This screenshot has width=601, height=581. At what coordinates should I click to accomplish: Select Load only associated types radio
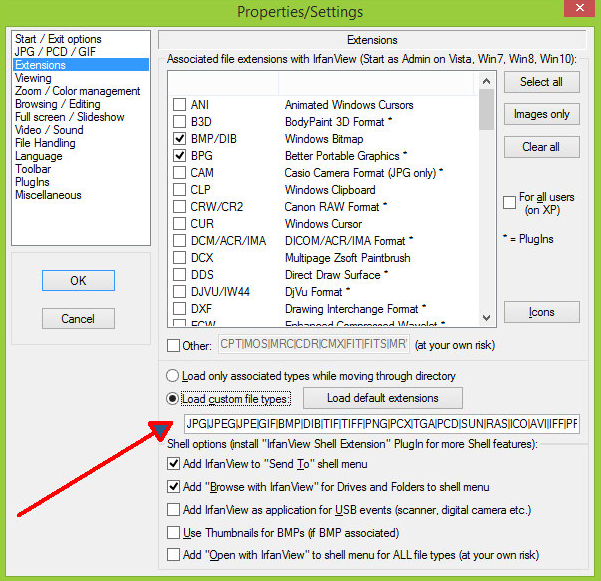pyautogui.click(x=172, y=376)
